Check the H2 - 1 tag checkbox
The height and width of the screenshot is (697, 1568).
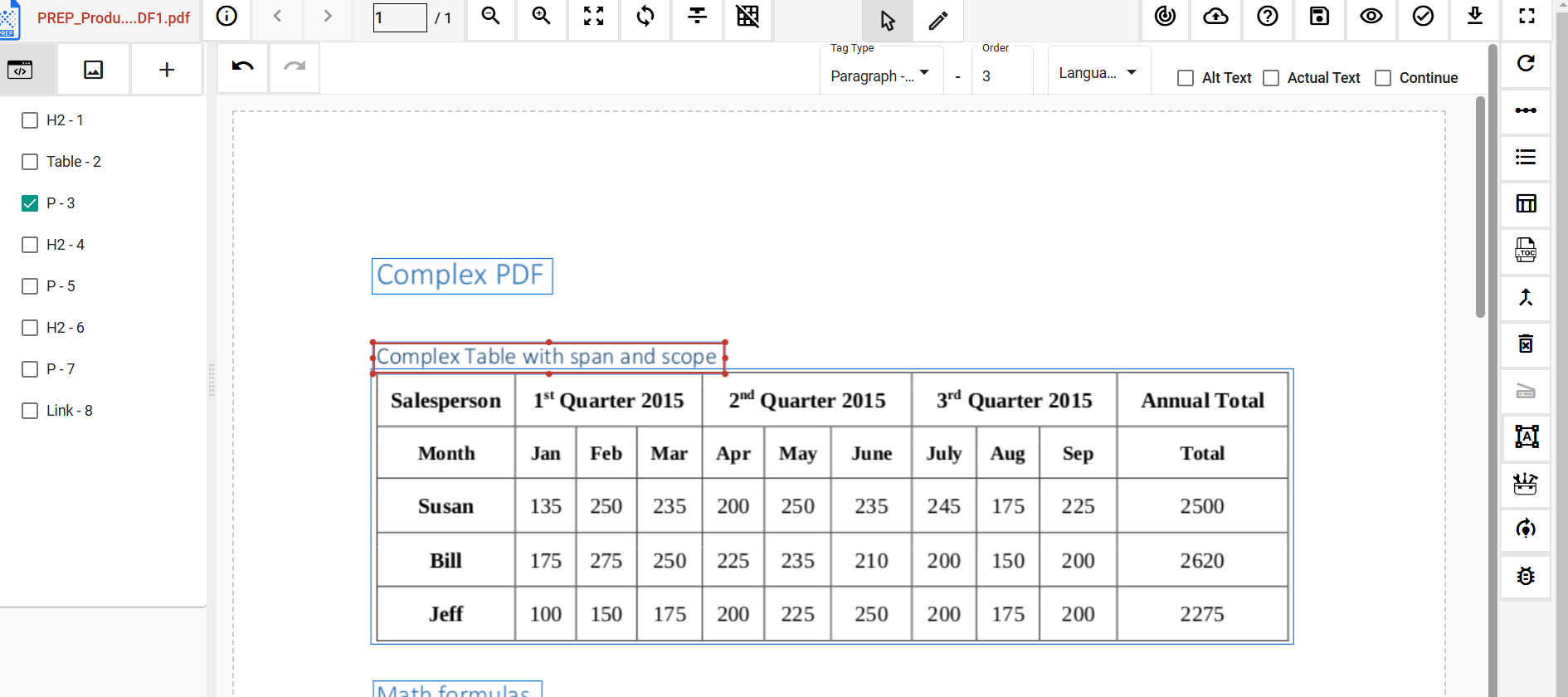[30, 120]
